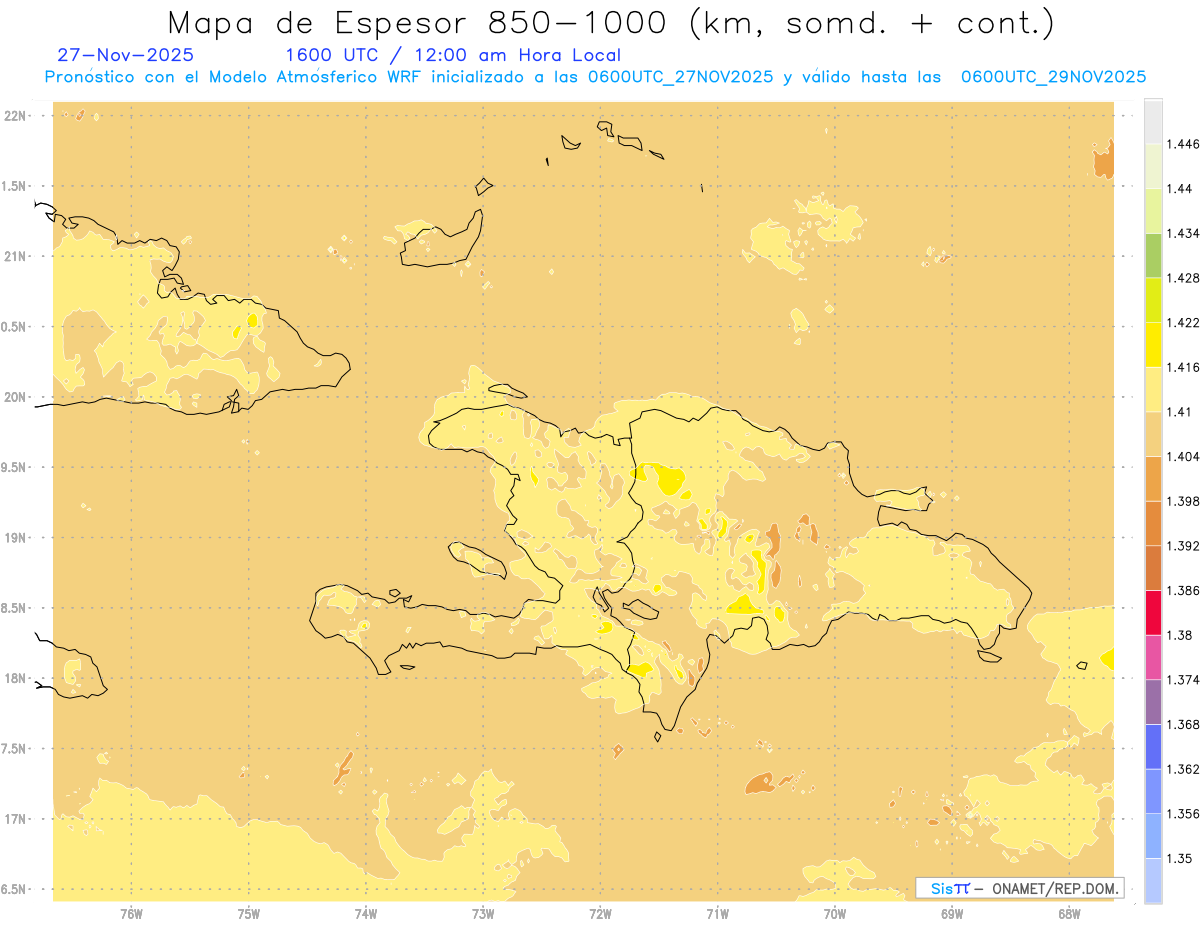1200x927 pixels.
Task: Select the date "27-Nov-2025"
Action: pyautogui.click(x=126, y=55)
